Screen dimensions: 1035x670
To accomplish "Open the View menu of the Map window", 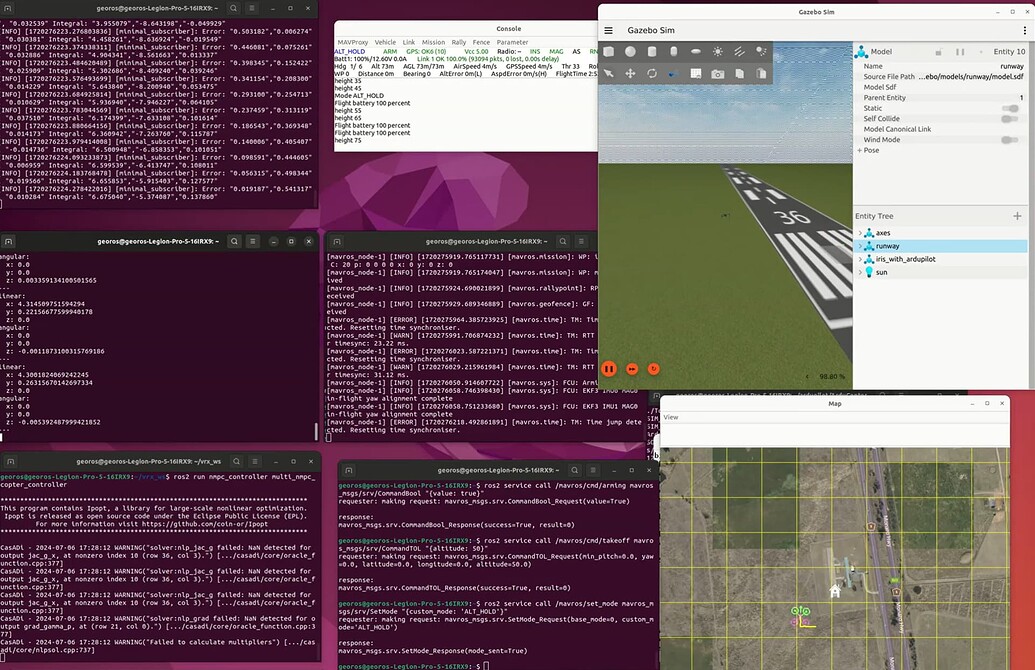I will 672,417.
